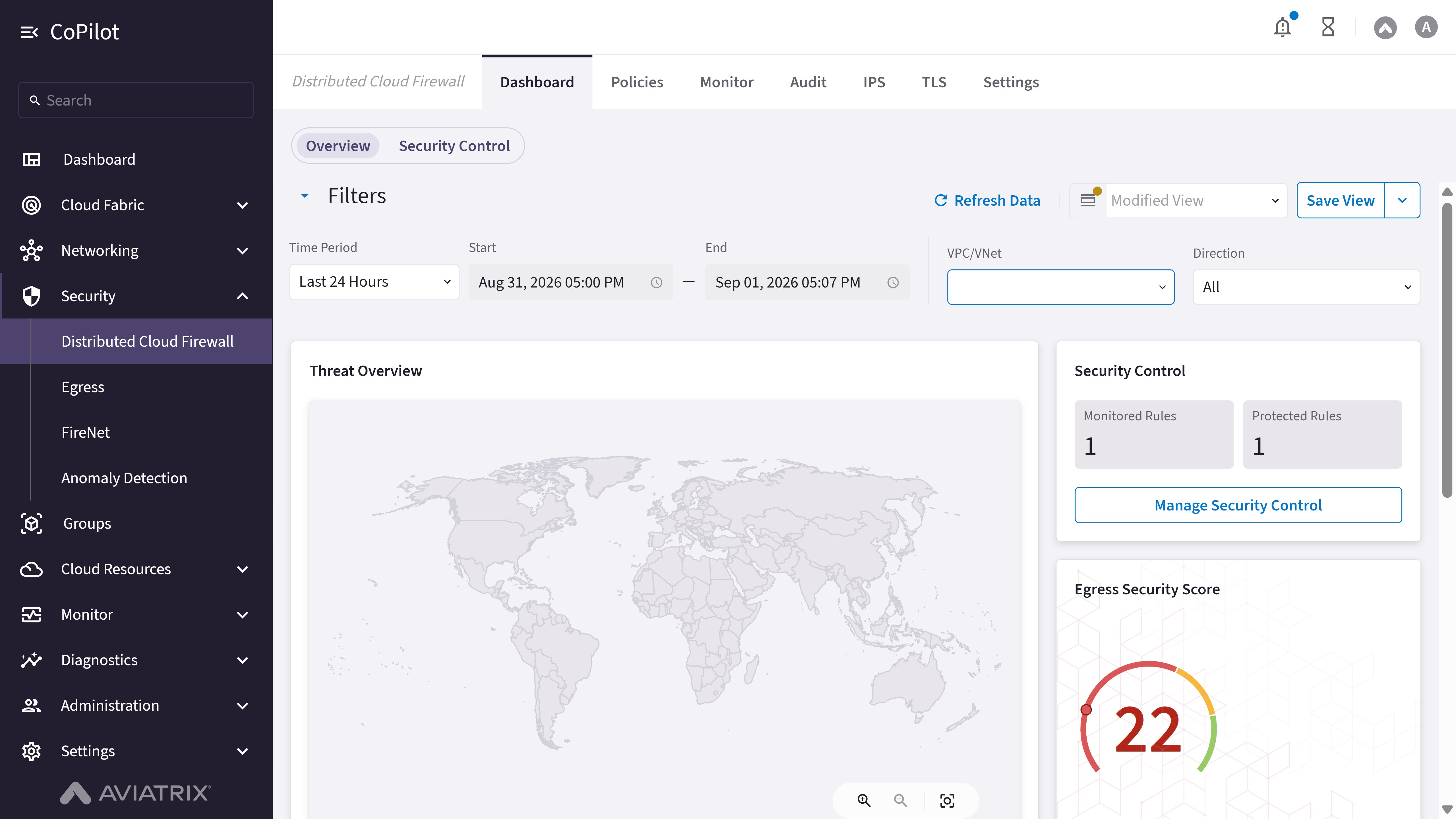
Task: Expand the Administration chevron
Action: 243,705
